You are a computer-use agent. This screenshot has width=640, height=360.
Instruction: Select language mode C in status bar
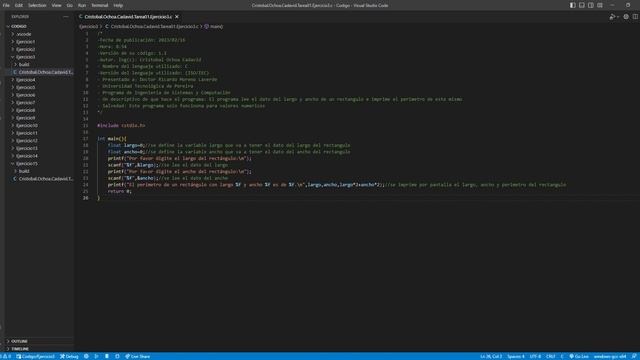(x=562, y=356)
